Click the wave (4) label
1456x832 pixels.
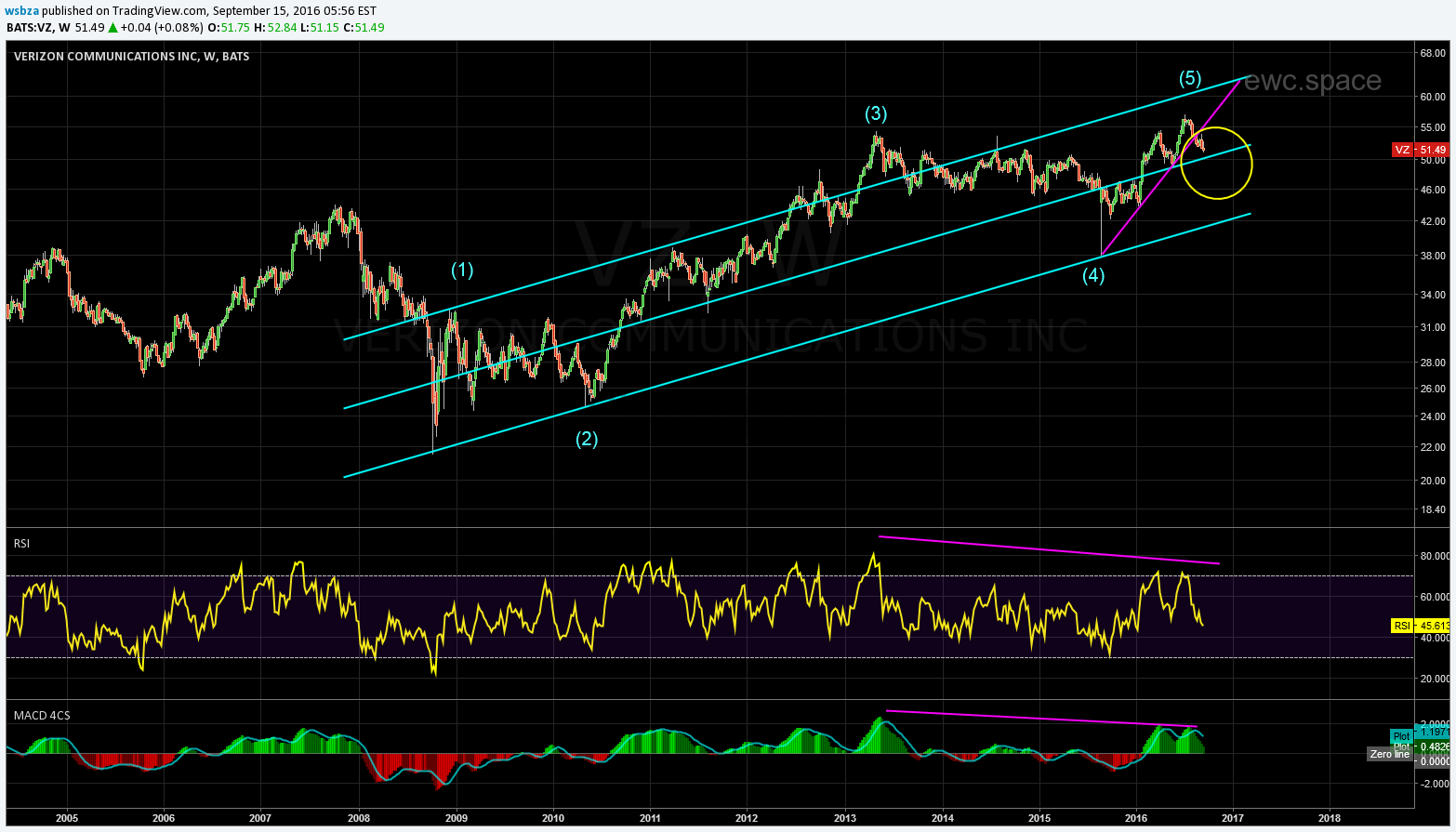coord(1093,275)
